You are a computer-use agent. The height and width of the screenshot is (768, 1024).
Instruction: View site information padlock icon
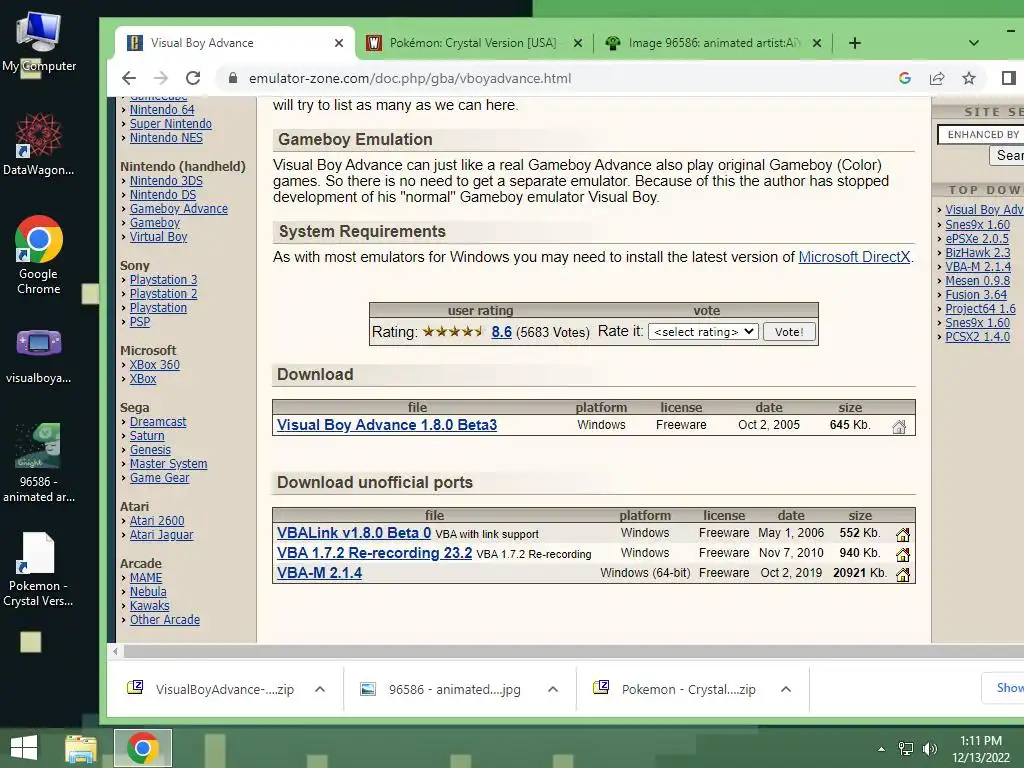click(x=232, y=78)
